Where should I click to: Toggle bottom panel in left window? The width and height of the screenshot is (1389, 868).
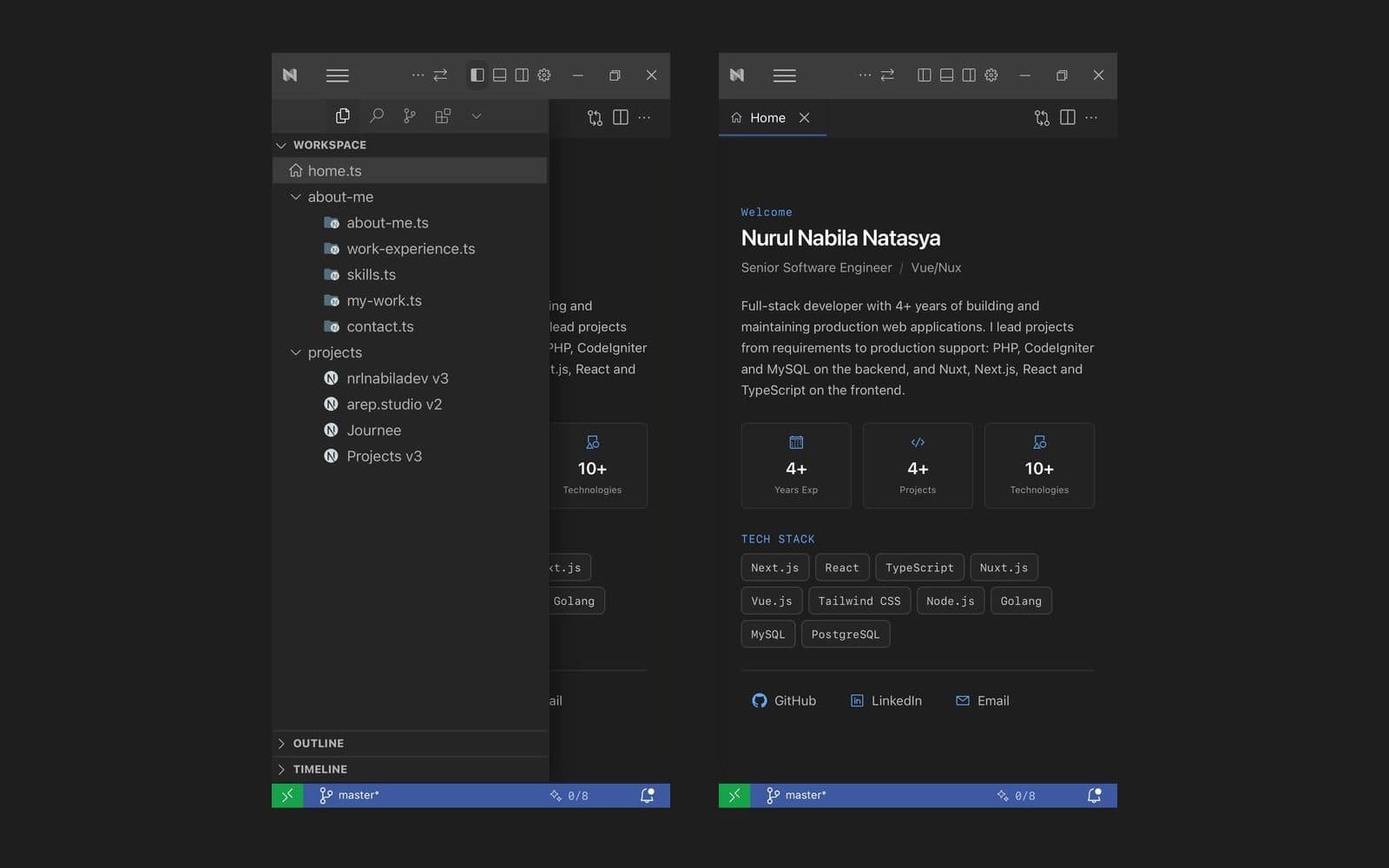(x=500, y=76)
